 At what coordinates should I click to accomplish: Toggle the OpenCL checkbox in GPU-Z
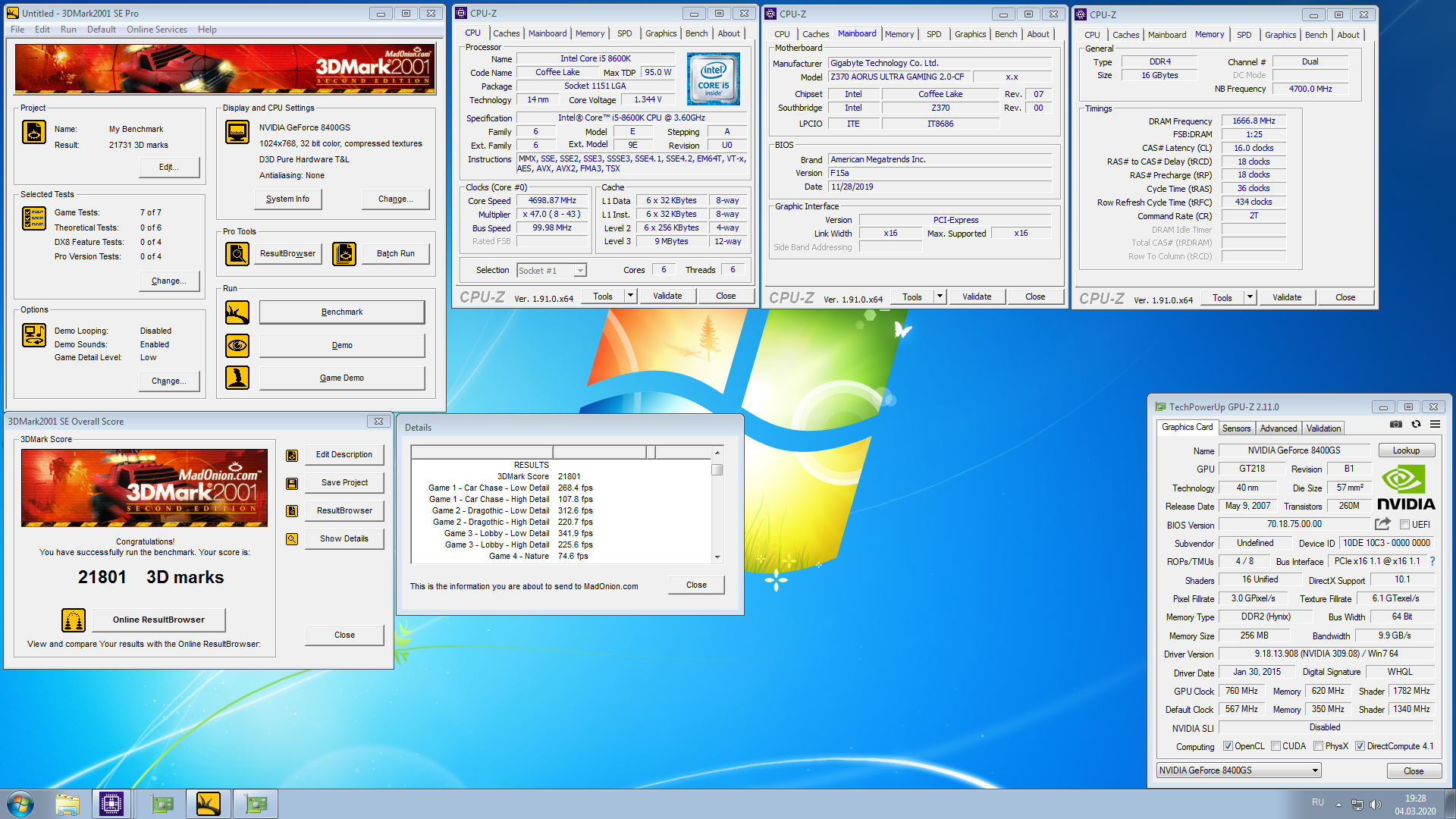[x=1228, y=746]
